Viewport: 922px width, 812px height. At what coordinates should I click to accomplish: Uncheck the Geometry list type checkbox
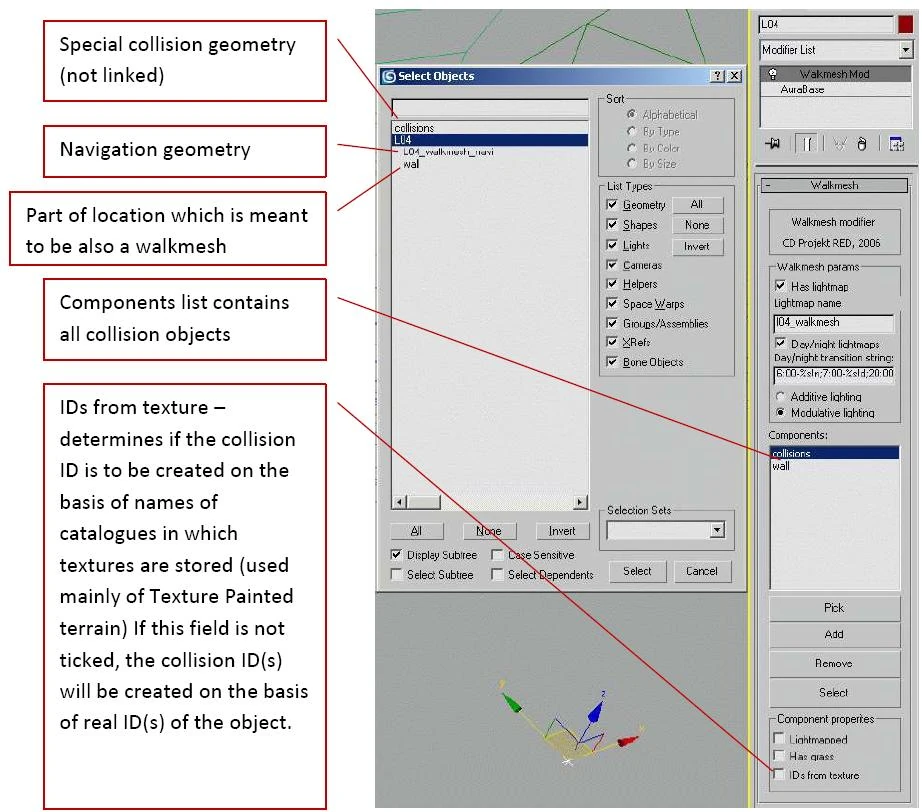coord(612,205)
